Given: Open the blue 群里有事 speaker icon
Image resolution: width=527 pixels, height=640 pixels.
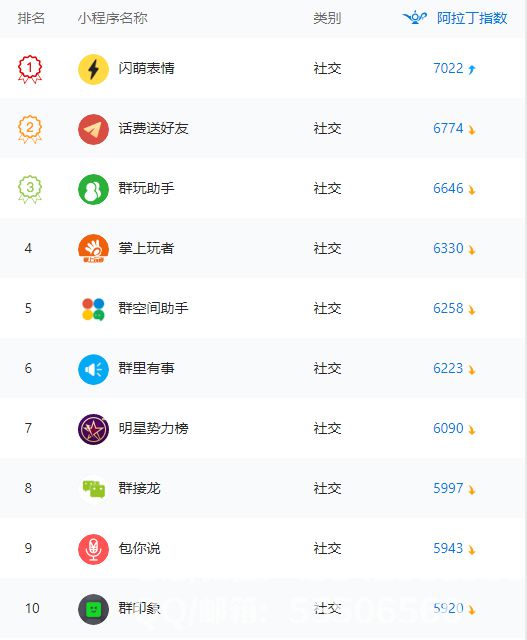Looking at the screenshot, I should (93, 369).
